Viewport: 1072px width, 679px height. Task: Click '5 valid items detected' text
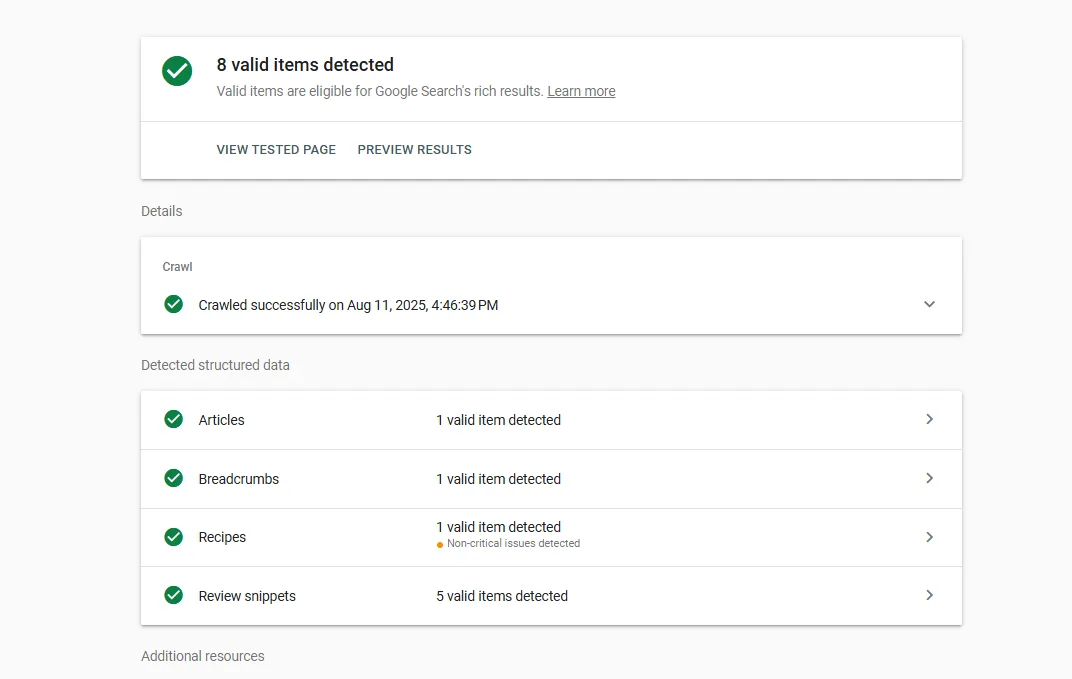coord(502,596)
